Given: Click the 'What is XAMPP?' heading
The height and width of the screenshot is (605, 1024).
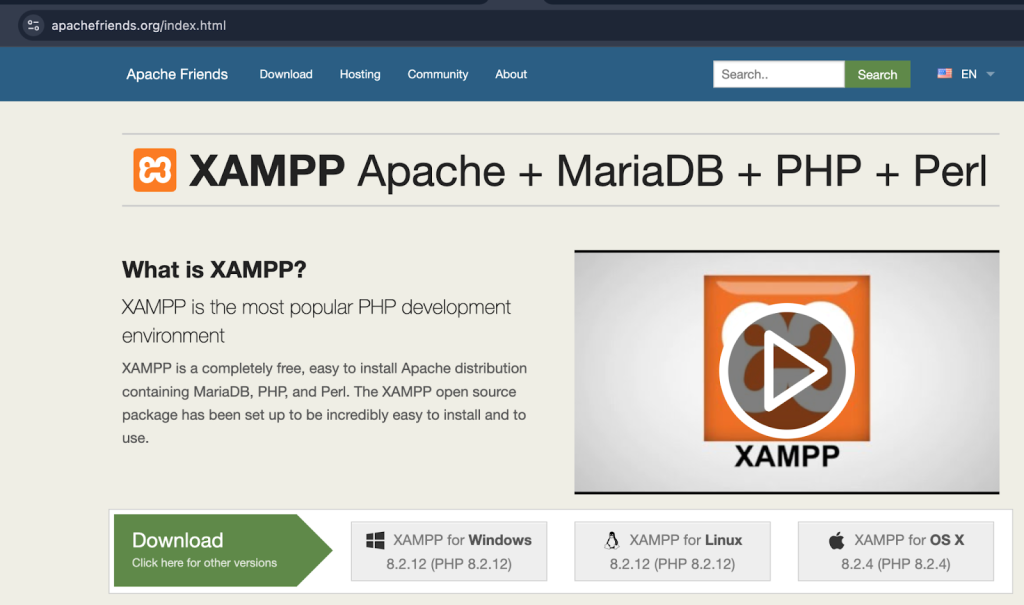Looking at the screenshot, I should coord(214,269).
